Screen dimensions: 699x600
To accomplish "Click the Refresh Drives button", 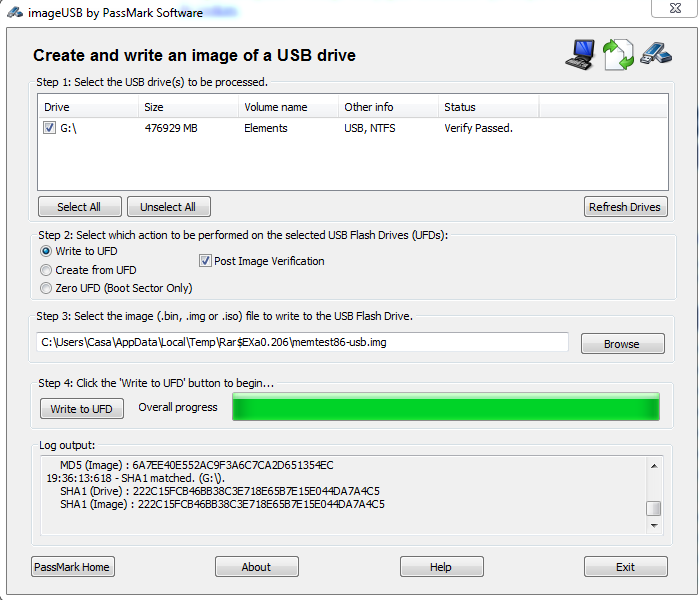I will point(625,207).
